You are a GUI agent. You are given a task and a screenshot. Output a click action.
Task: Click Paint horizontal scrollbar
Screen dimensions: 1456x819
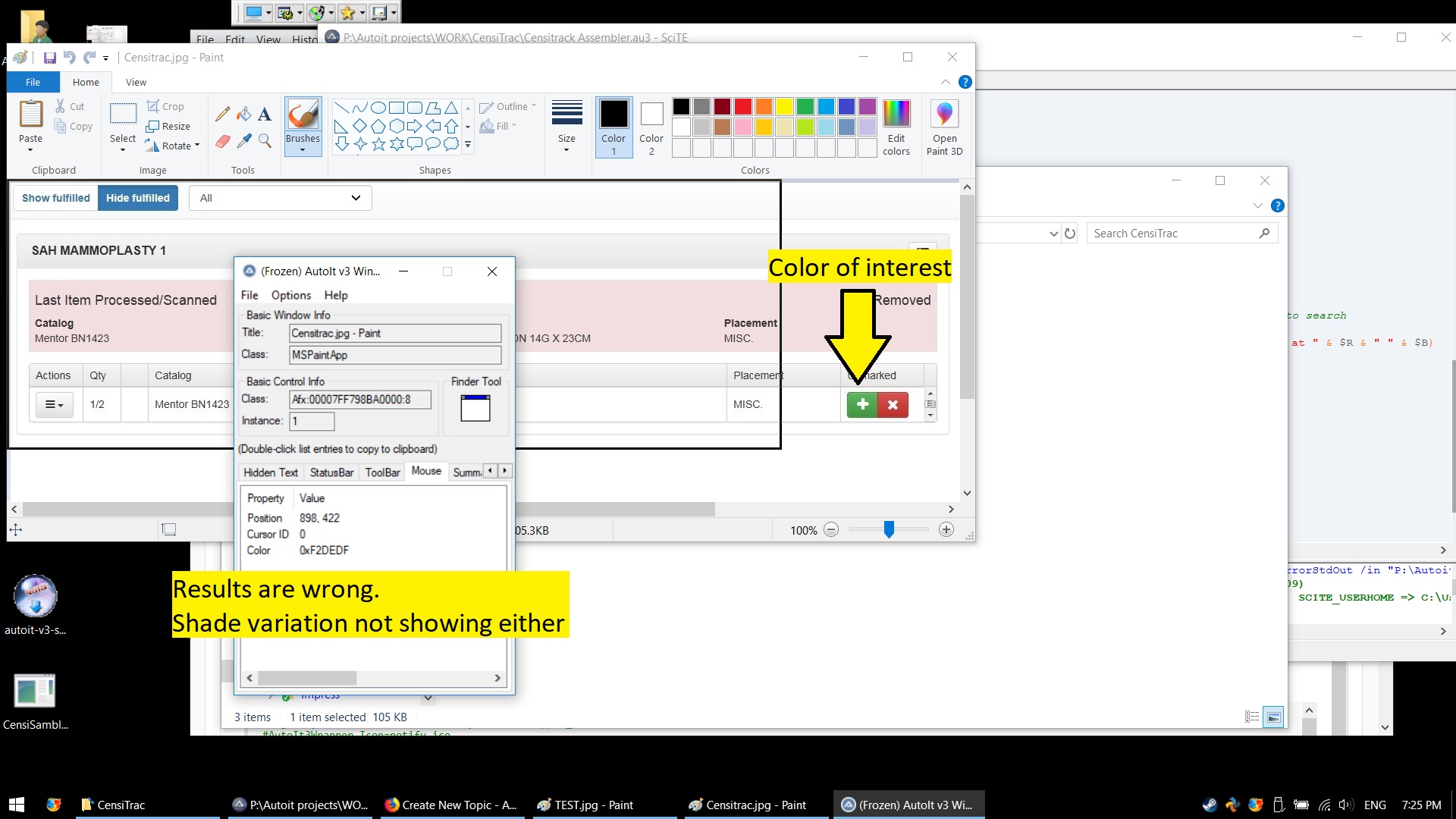tap(369, 510)
